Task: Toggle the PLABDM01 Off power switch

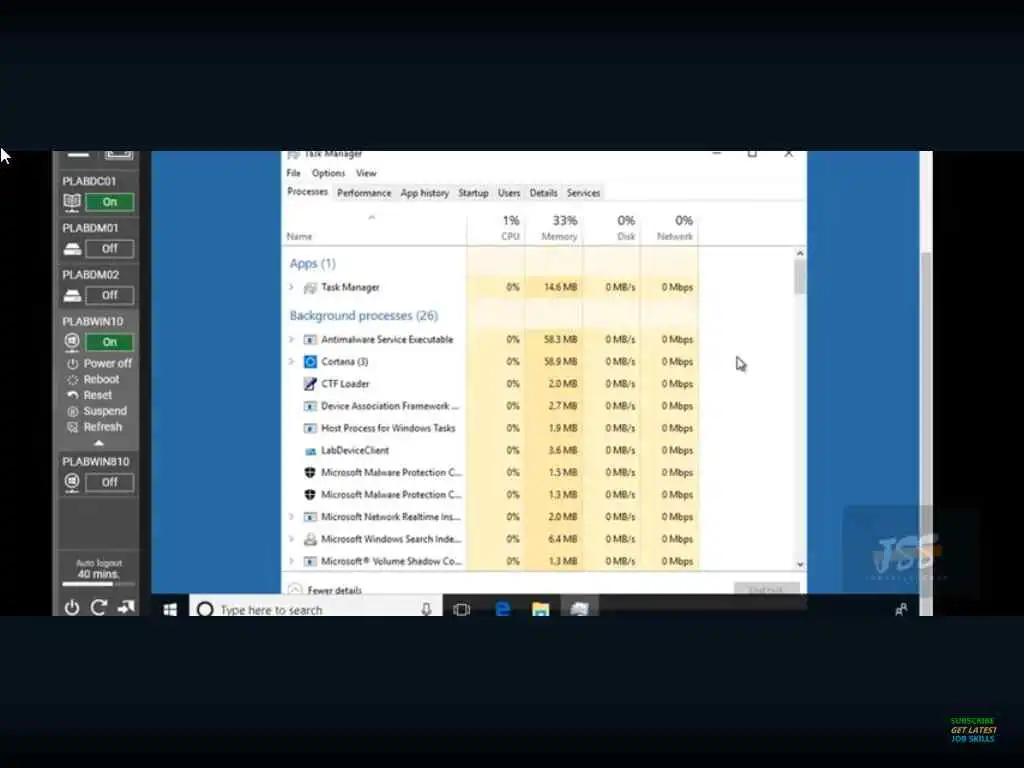Action: (x=110, y=249)
